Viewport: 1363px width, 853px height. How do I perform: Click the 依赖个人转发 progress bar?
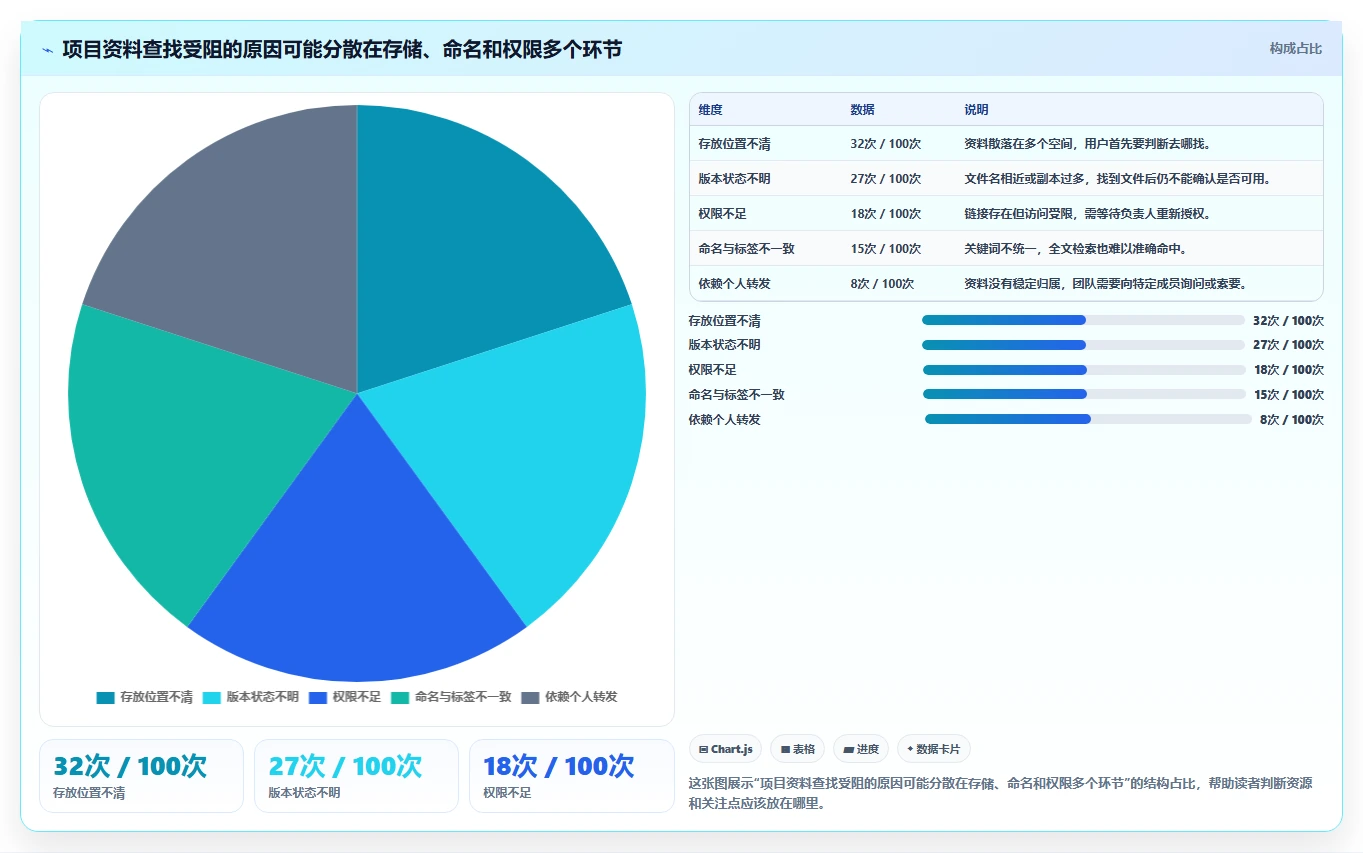[x=1088, y=419]
